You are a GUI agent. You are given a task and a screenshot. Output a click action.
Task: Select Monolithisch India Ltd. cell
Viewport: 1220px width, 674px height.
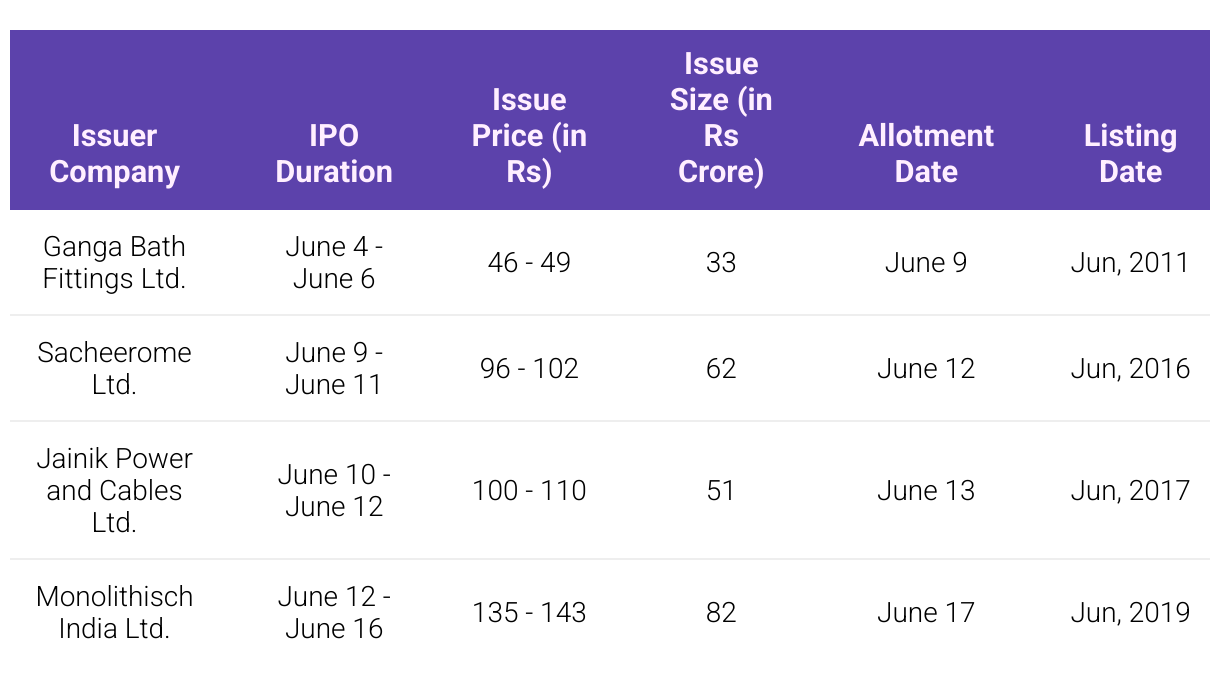click(x=114, y=612)
